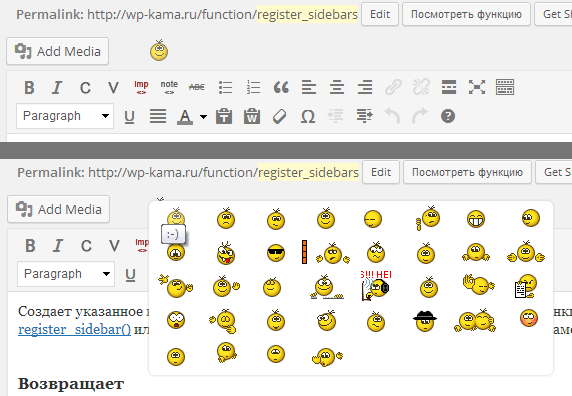Image resolution: width=572 pixels, height=396 pixels.
Task: Click Edit next to the lower permalink
Action: [x=381, y=172]
